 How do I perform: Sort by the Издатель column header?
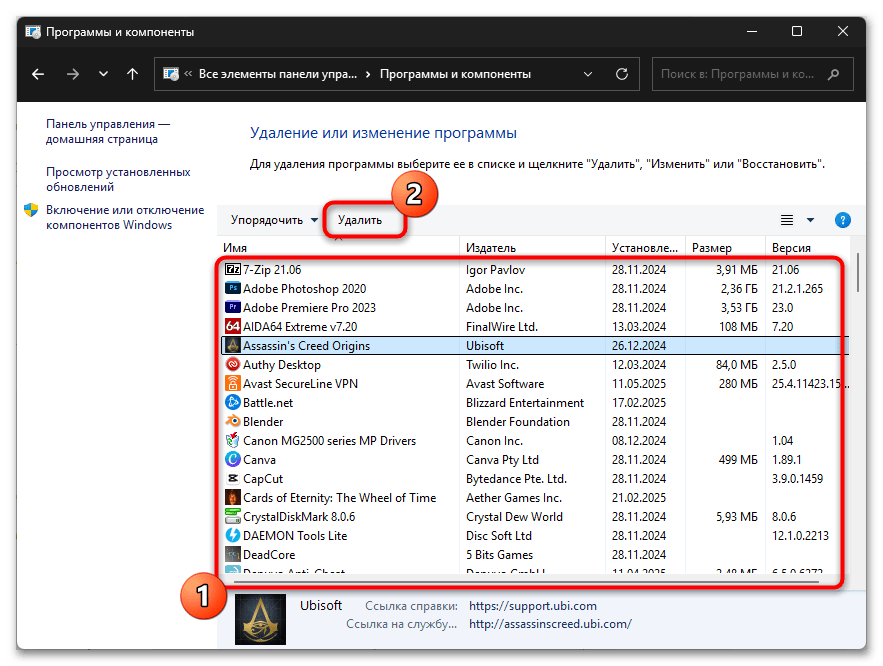[x=532, y=248]
